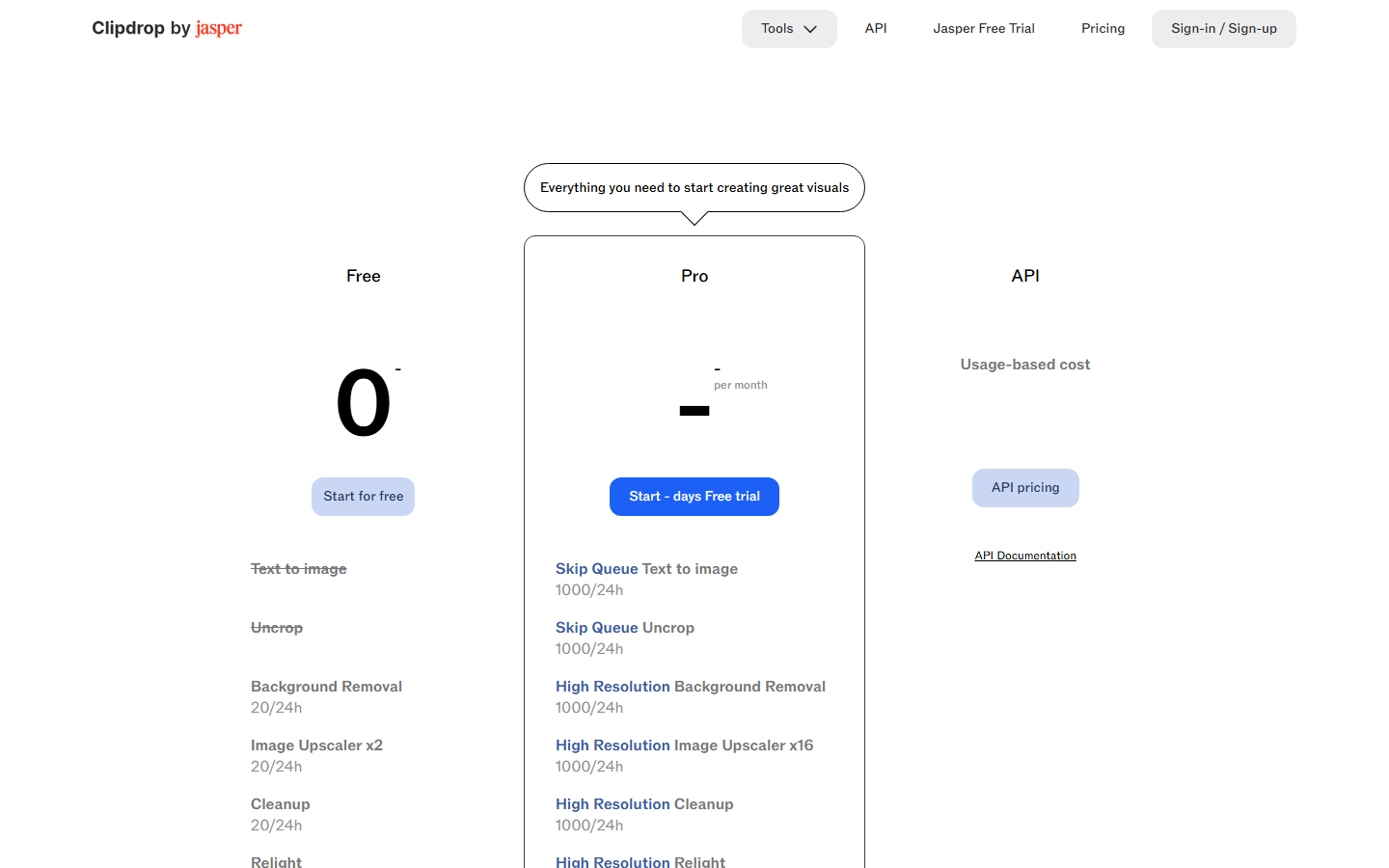Image resolution: width=1389 pixels, height=868 pixels.
Task: Go to API in the navigation
Action: 876,29
